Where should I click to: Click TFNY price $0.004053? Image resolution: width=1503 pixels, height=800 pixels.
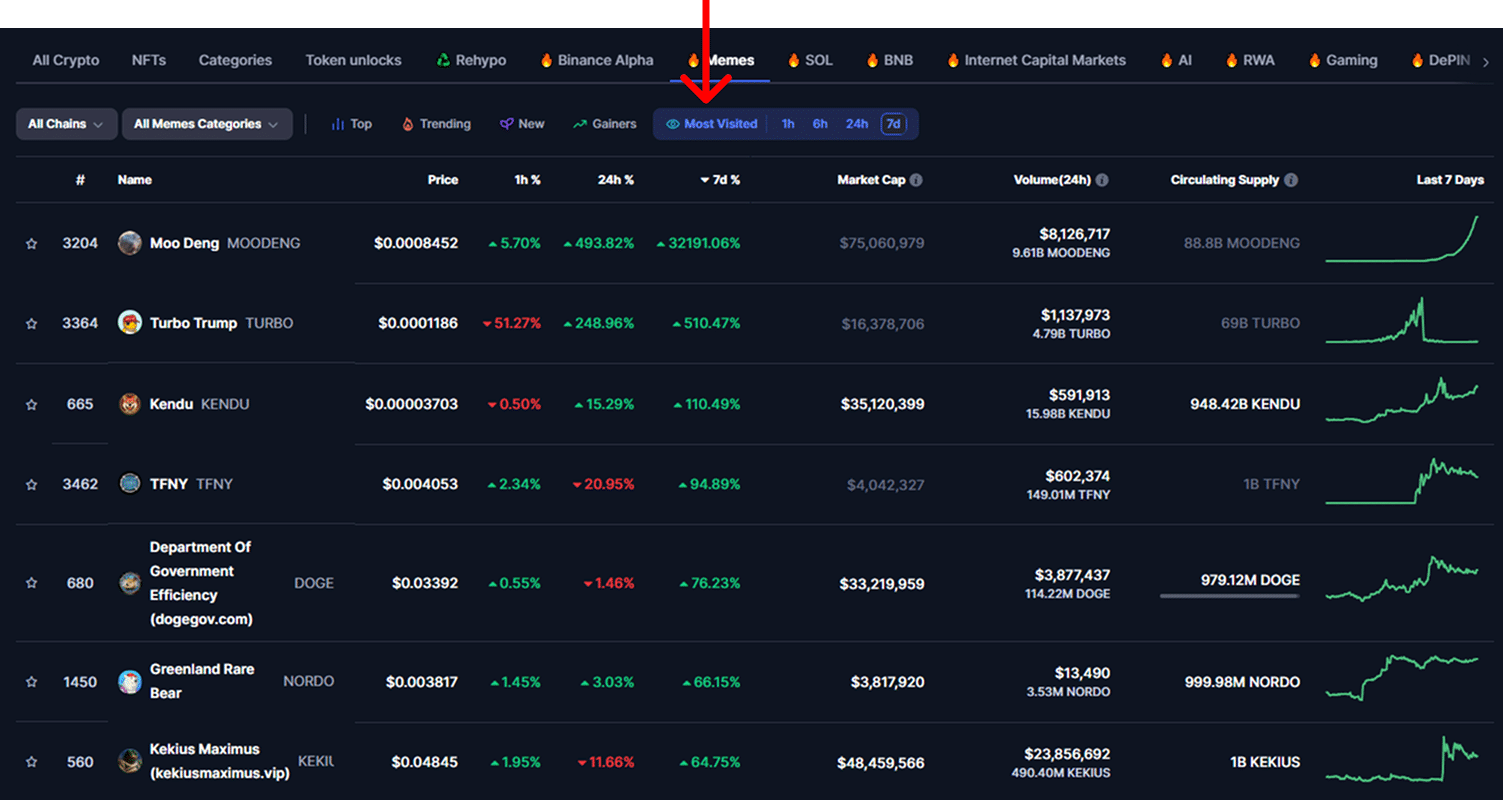[420, 484]
